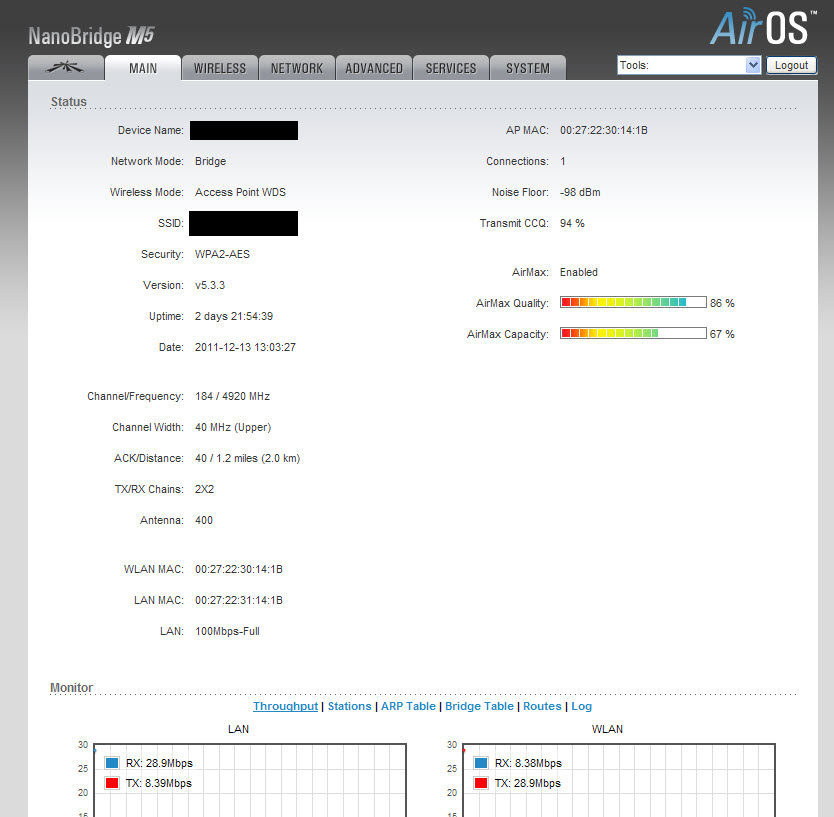Switch to the SYSTEM tab

click(x=528, y=68)
